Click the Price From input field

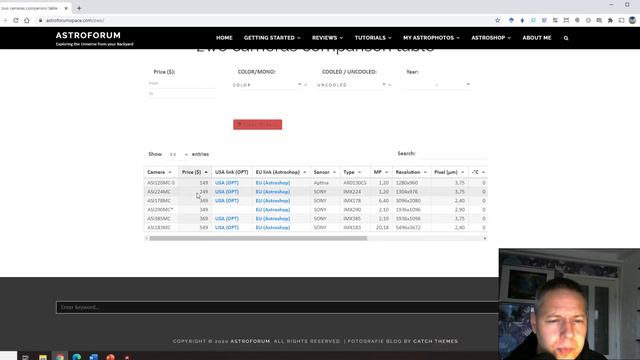click(x=182, y=83)
